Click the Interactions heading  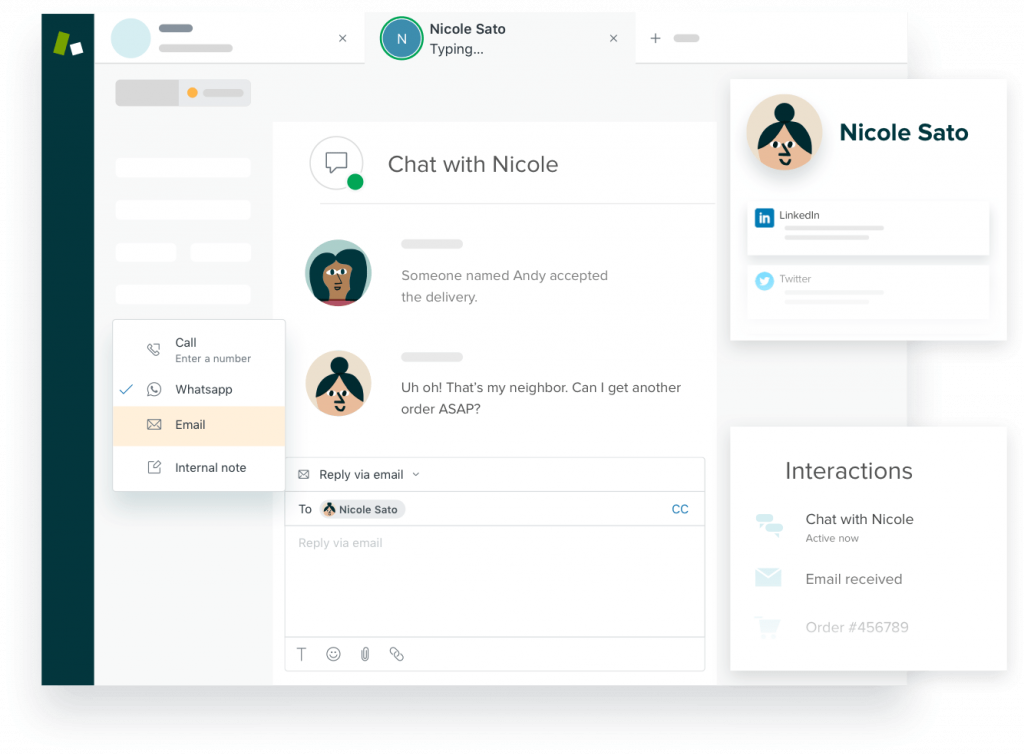848,471
